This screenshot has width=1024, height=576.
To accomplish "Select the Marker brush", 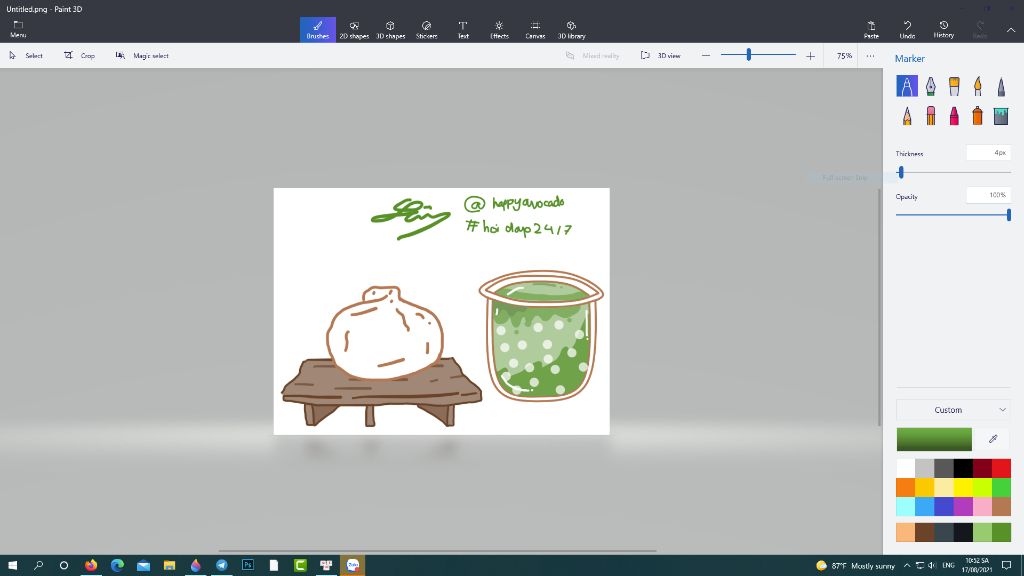I will 906,86.
